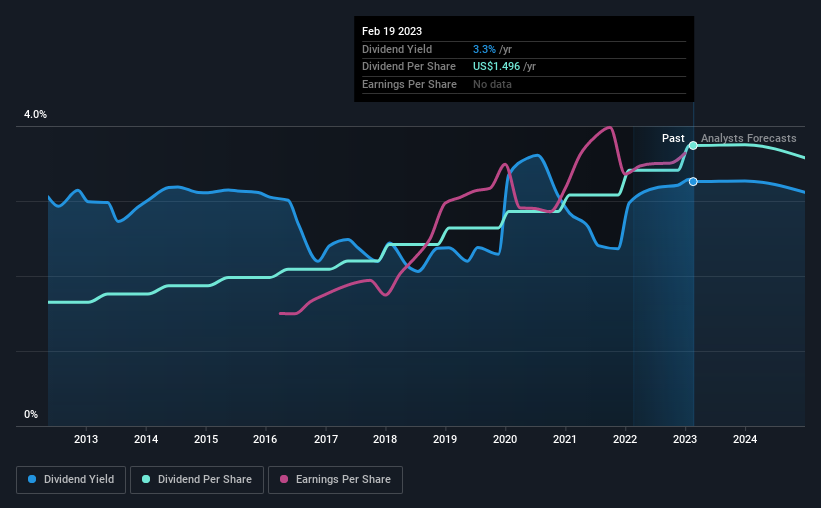Click the 2021 x-axis label
This screenshot has height=508, width=821.
point(565,439)
